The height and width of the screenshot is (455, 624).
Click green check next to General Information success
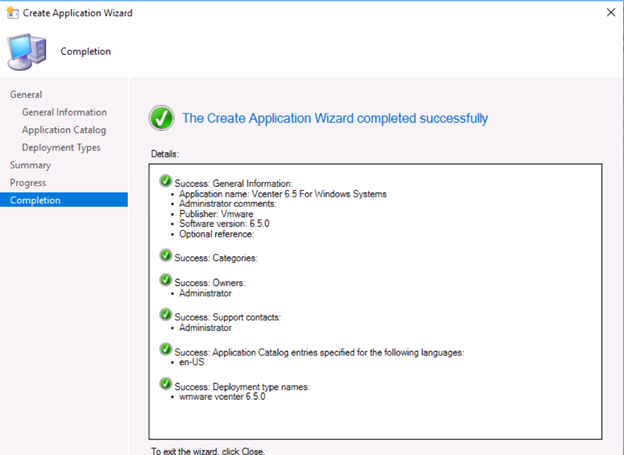pyautogui.click(x=166, y=181)
